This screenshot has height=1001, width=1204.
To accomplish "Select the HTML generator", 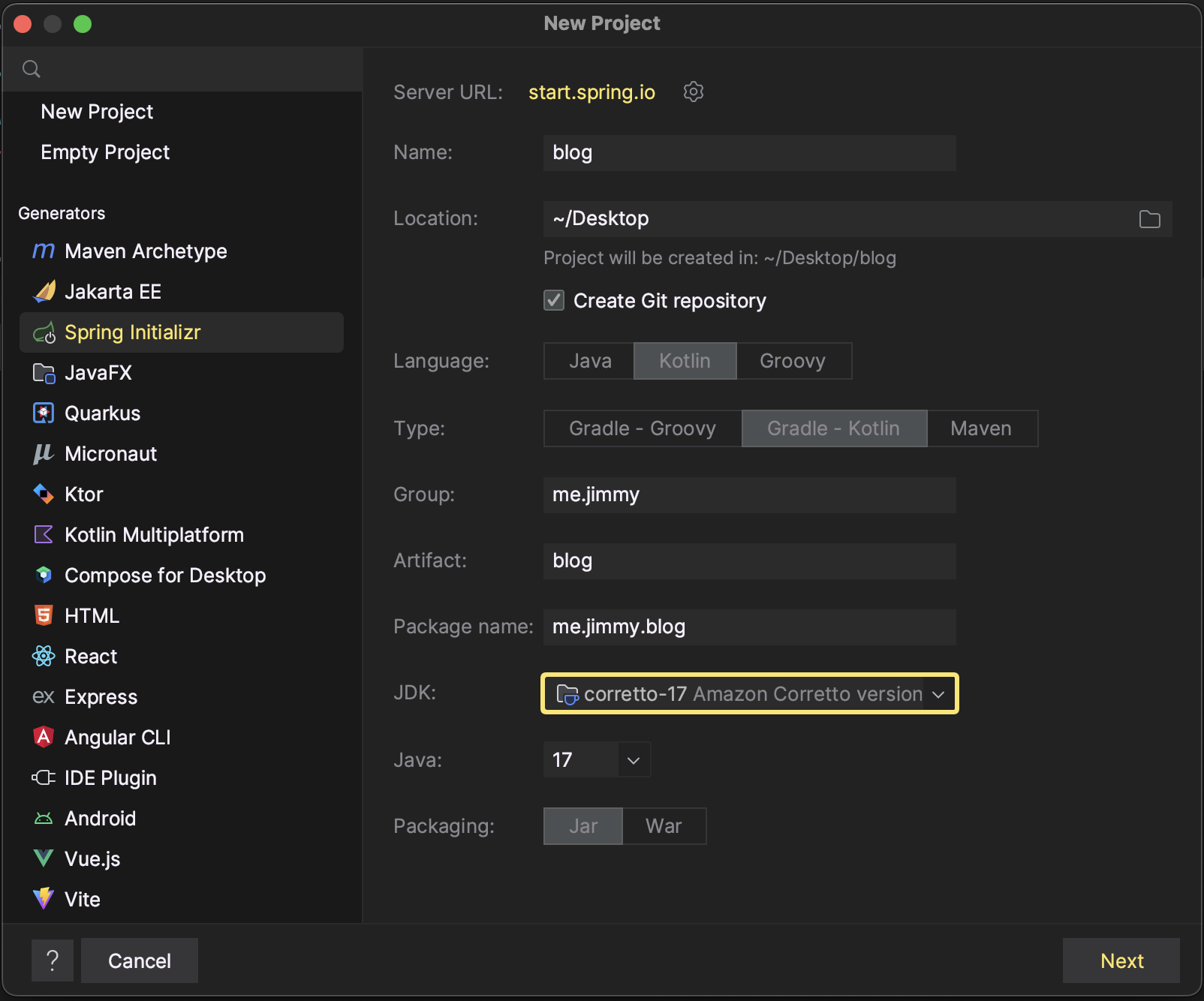I will pyautogui.click(x=182, y=616).
